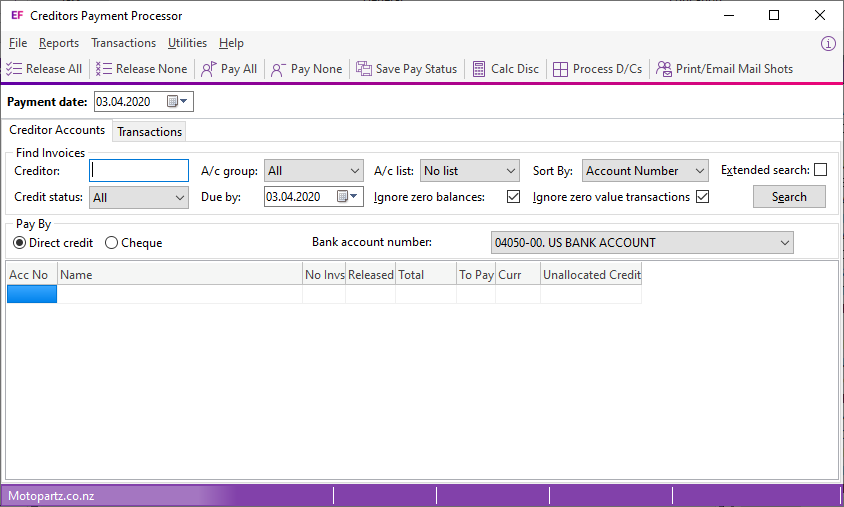Select the highlighted blue Acc No cell
The width and height of the screenshot is (844, 507).
point(32,294)
